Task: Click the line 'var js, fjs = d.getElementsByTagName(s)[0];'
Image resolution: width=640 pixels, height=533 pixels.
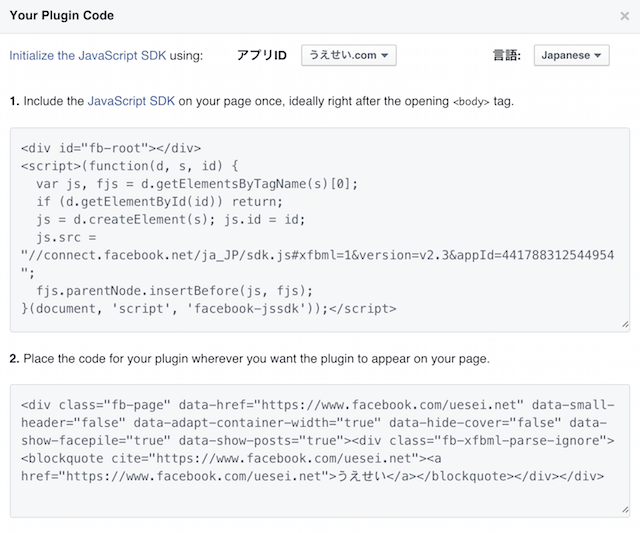Action: (x=197, y=184)
